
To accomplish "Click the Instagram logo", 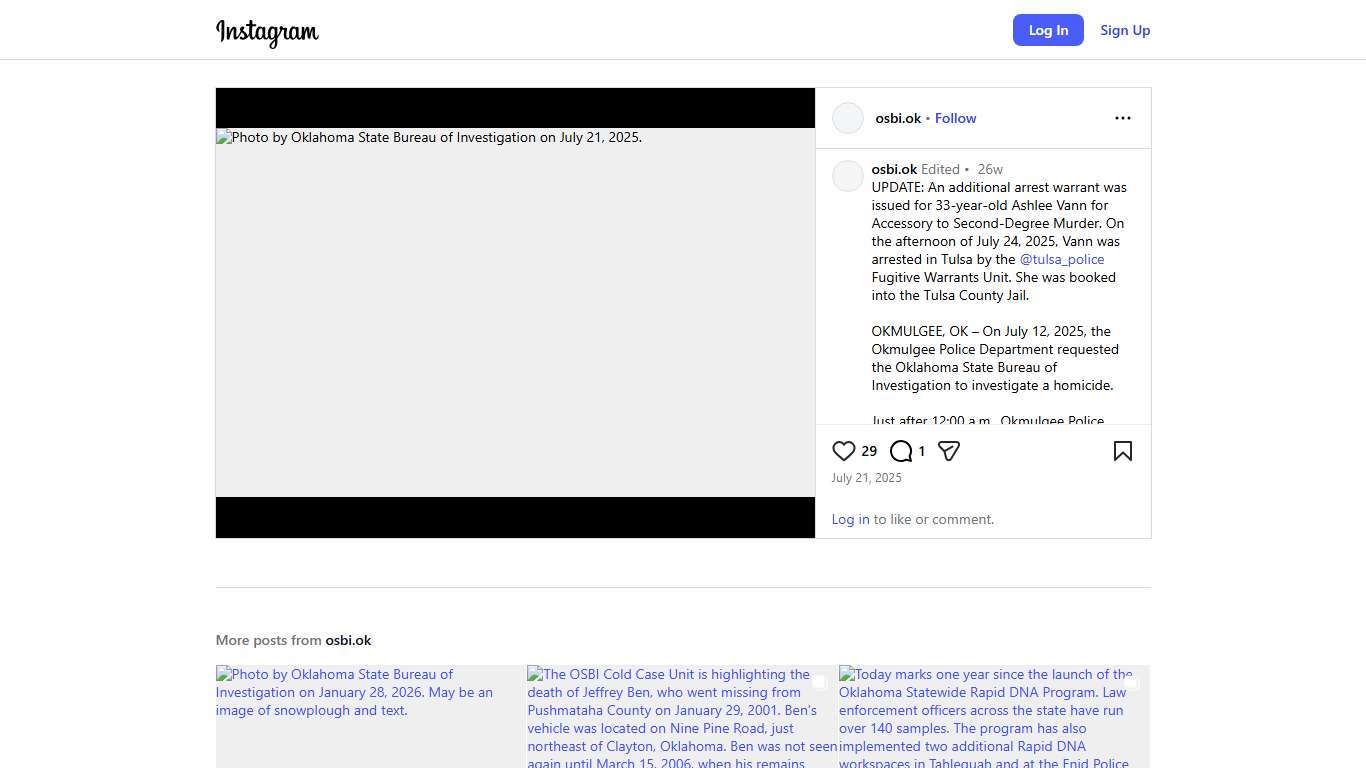I will tap(267, 31).
